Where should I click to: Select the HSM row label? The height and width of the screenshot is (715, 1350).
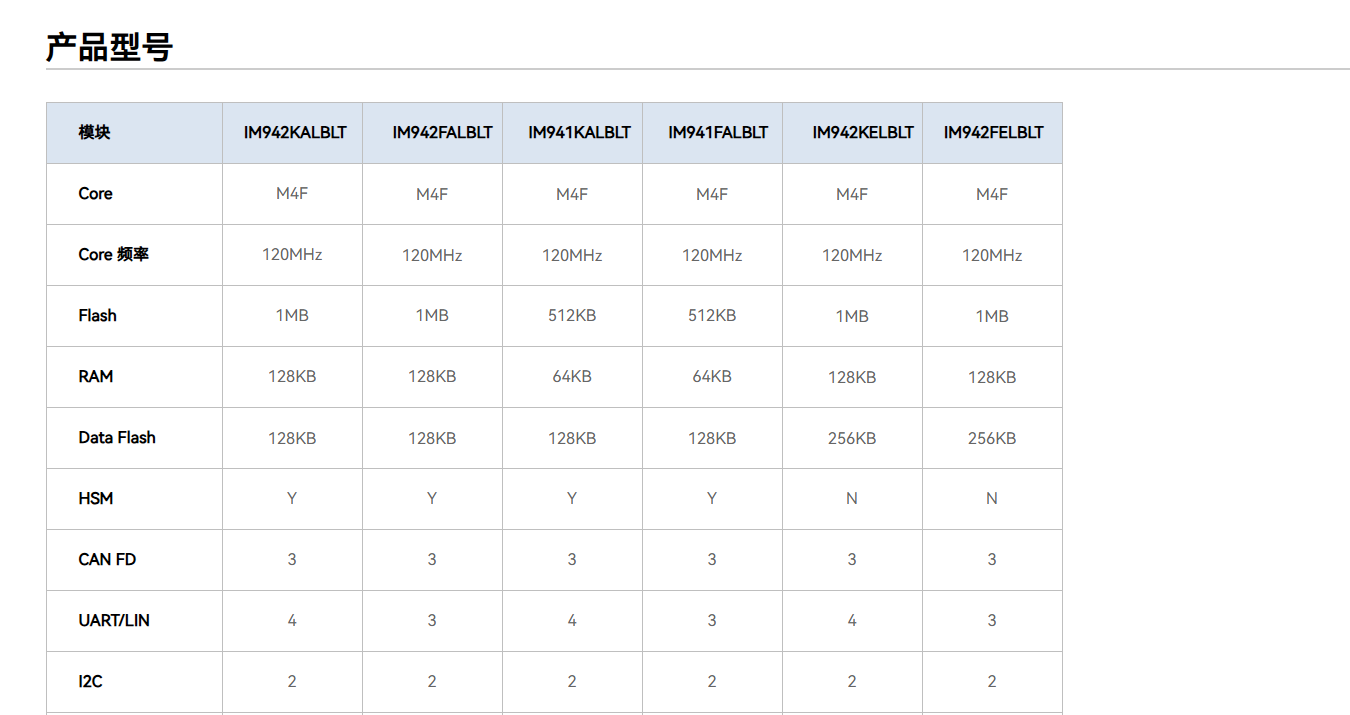(x=95, y=499)
